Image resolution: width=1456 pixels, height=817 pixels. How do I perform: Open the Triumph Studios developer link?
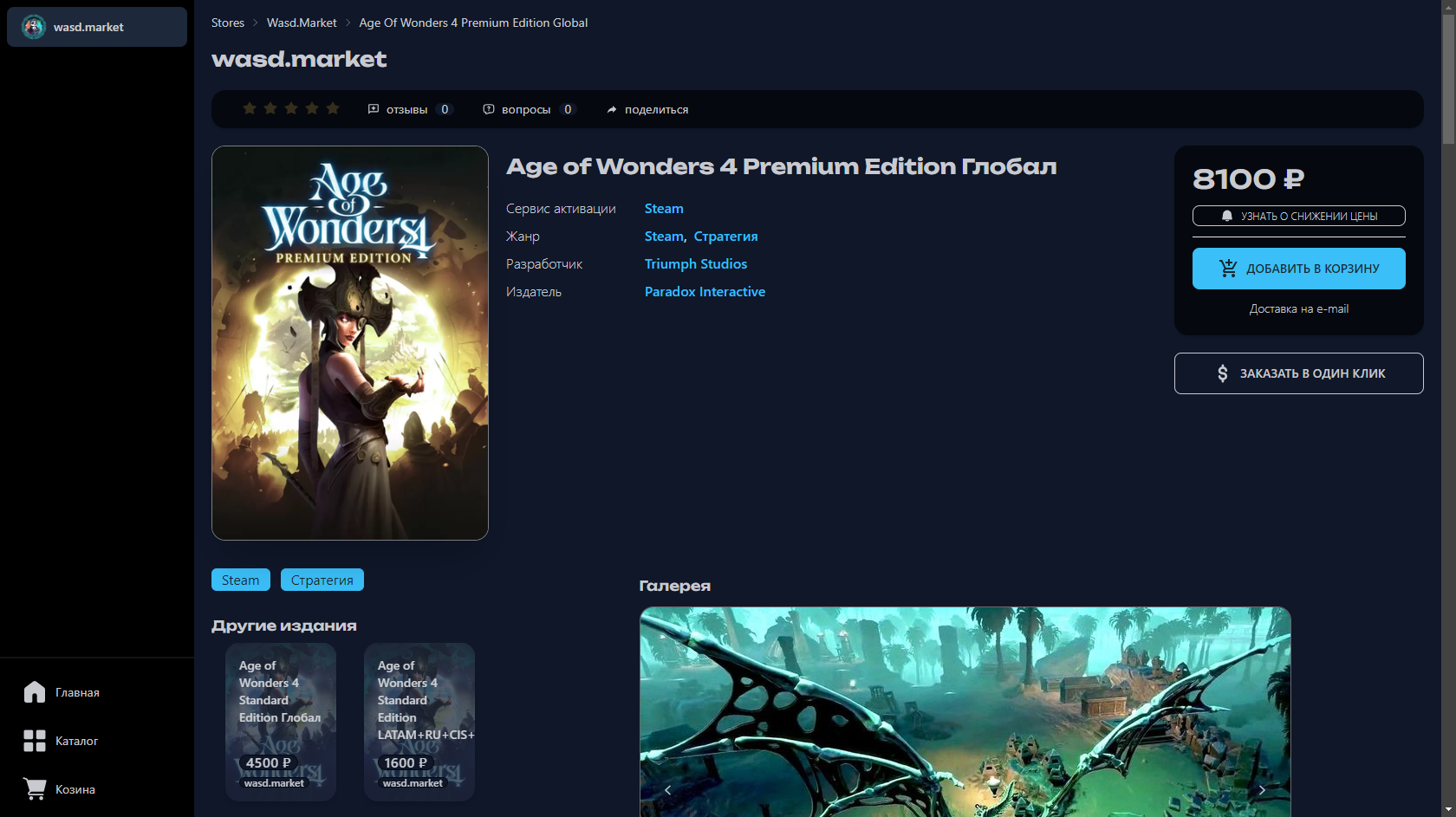pos(695,264)
